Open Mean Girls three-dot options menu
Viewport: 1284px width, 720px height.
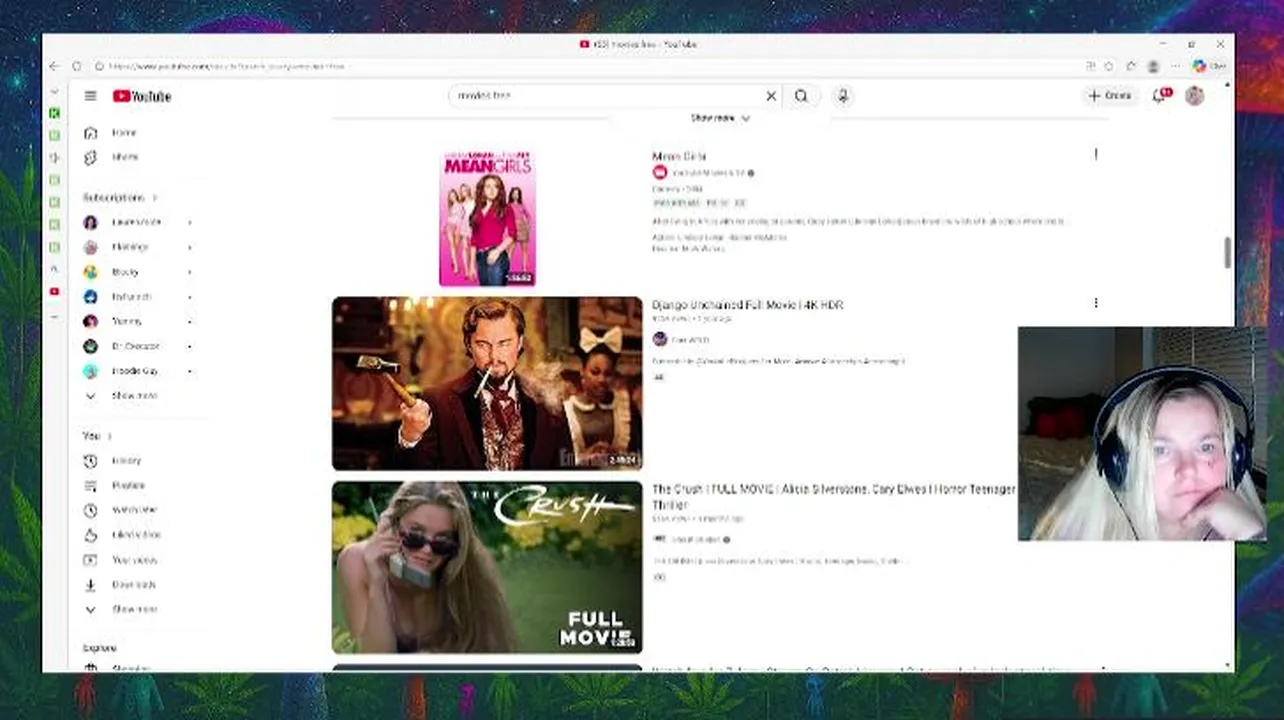coord(1096,155)
